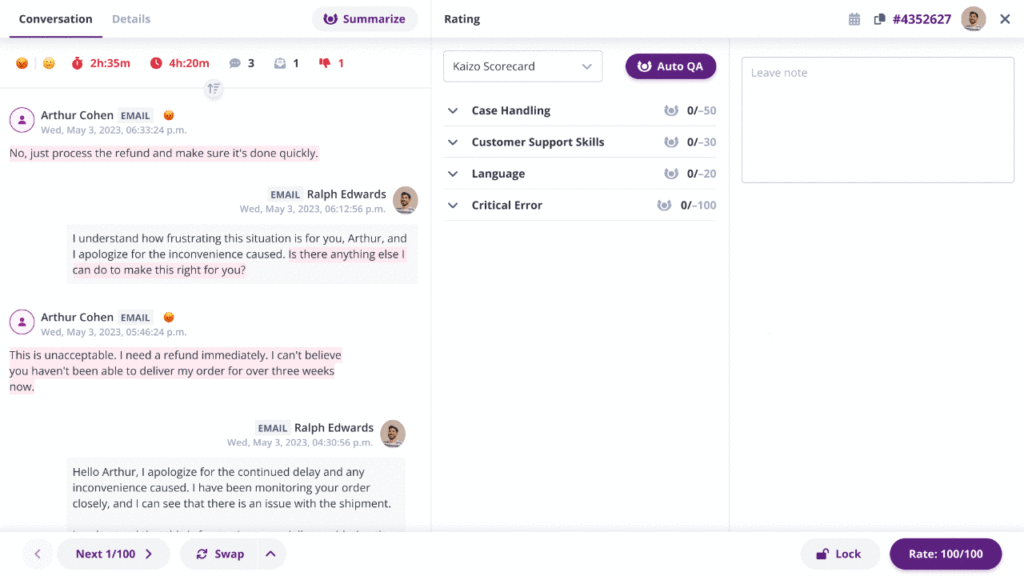Switch to the Conversation tab

tap(56, 19)
